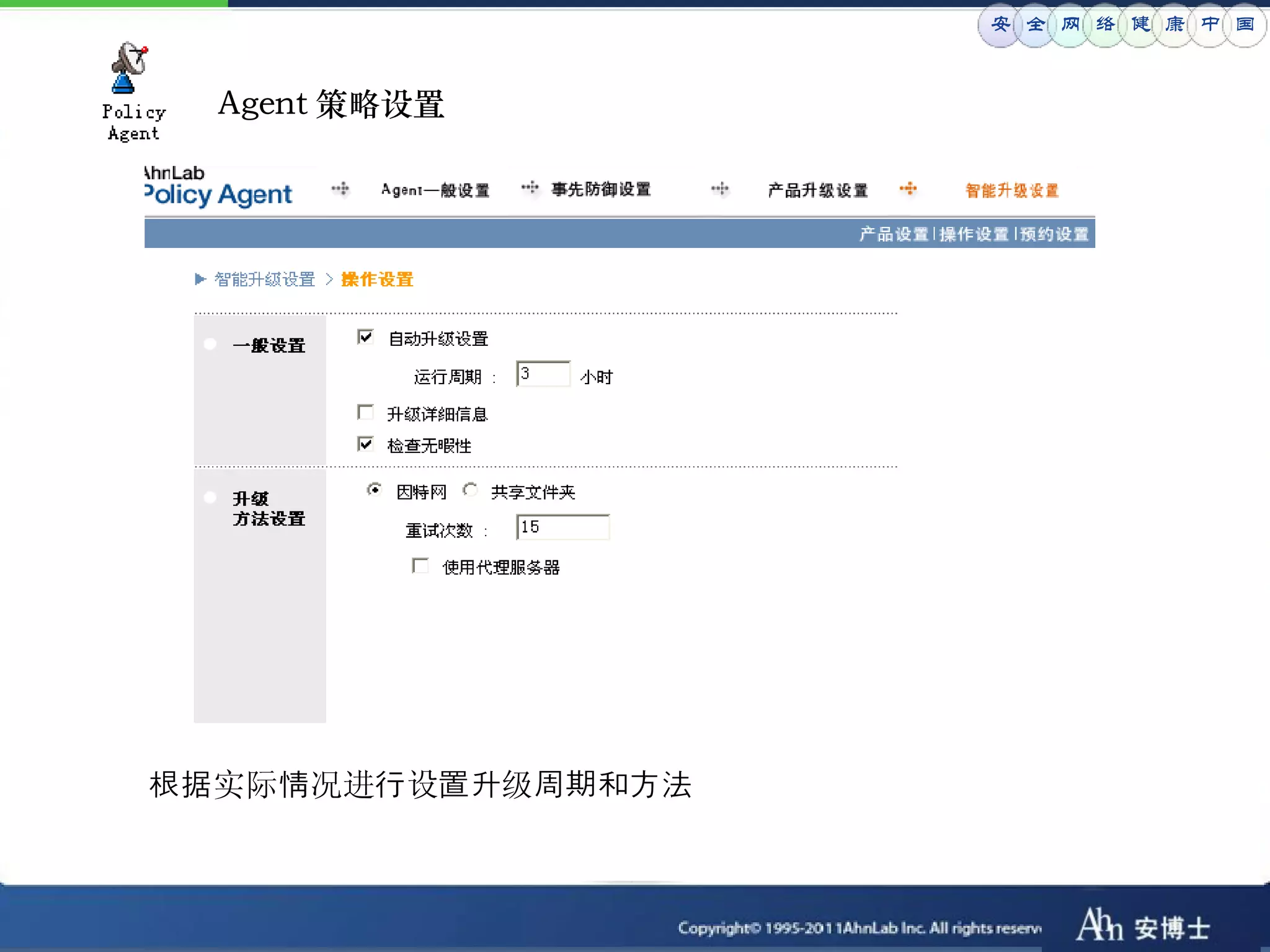Screen dimensions: 1270x952
Task: Click the bullet beside 升级方法设置 section
Action: pos(210,498)
